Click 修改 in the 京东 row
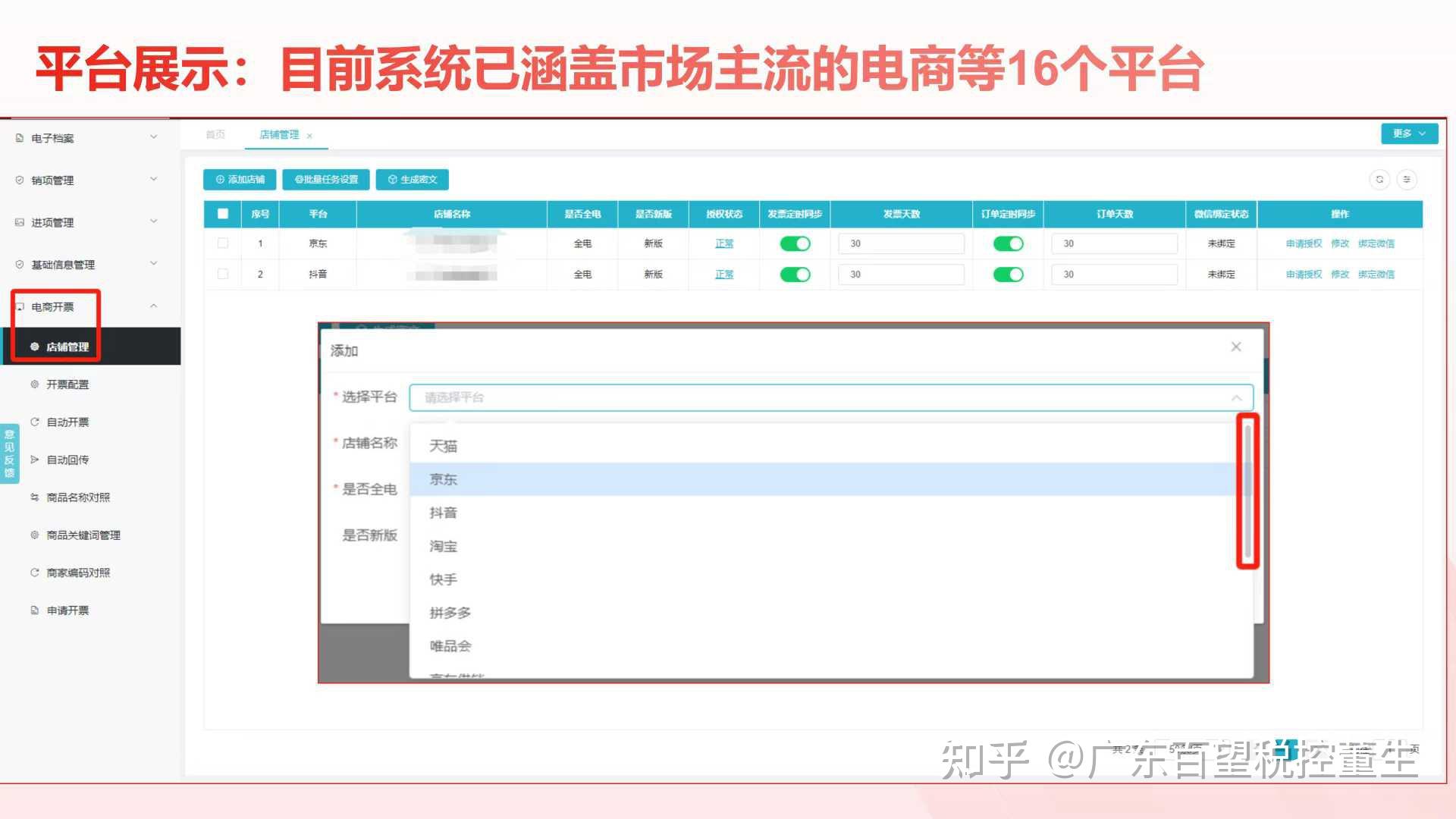The height and width of the screenshot is (819, 1456). pyautogui.click(x=1340, y=243)
